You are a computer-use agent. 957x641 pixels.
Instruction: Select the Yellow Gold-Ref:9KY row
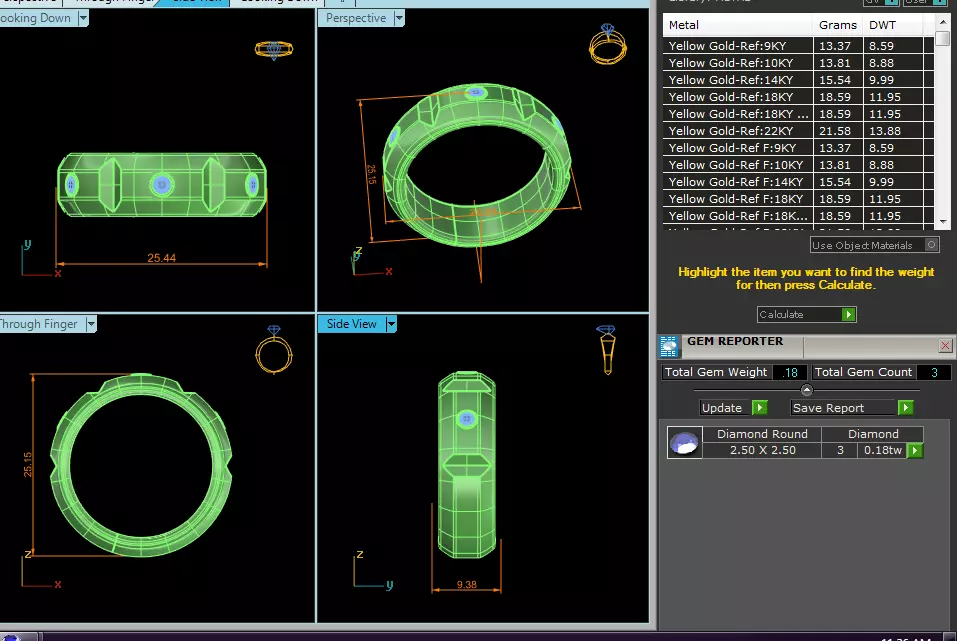coord(798,46)
